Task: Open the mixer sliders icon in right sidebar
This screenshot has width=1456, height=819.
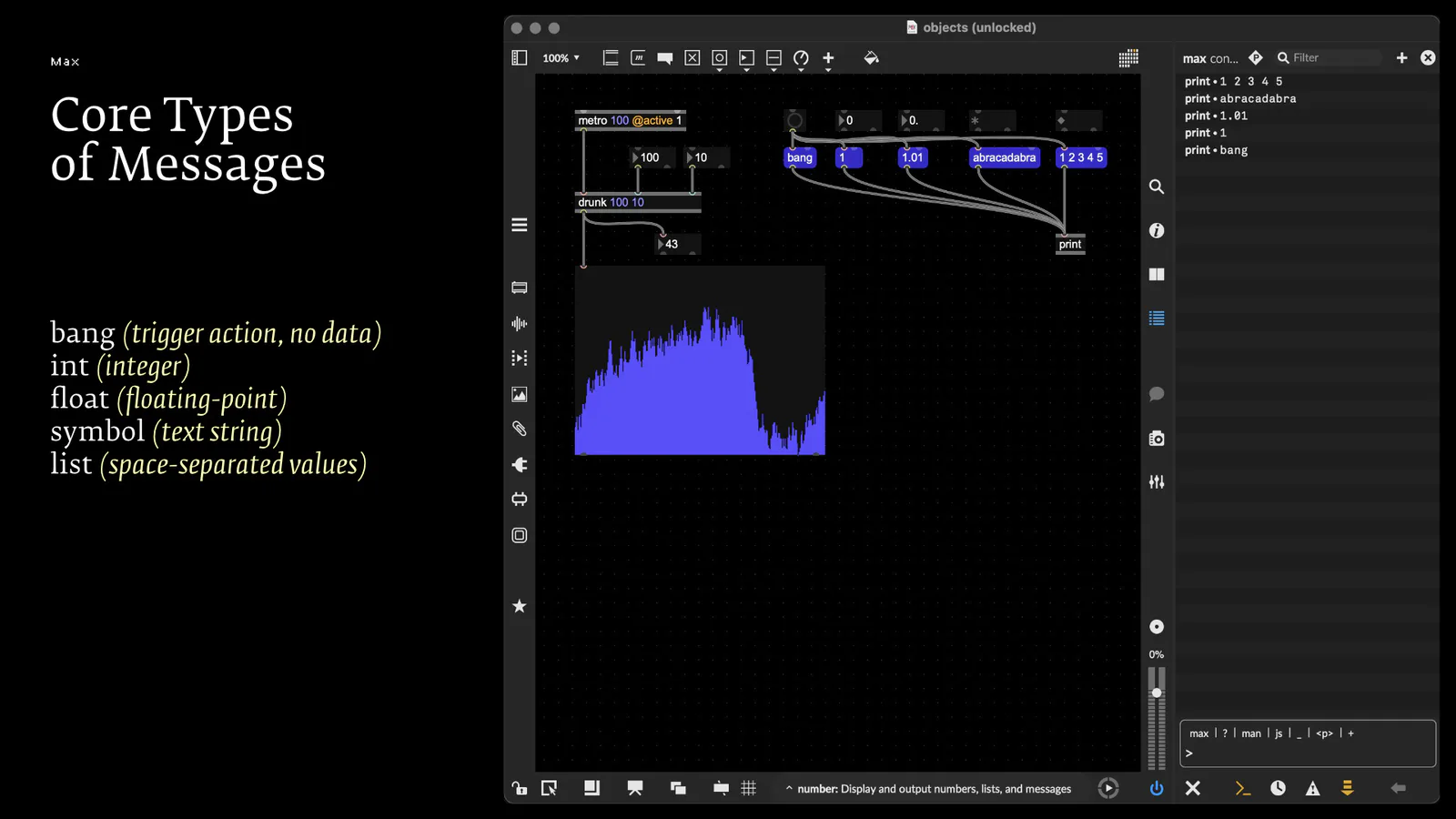Action: pyautogui.click(x=1157, y=482)
